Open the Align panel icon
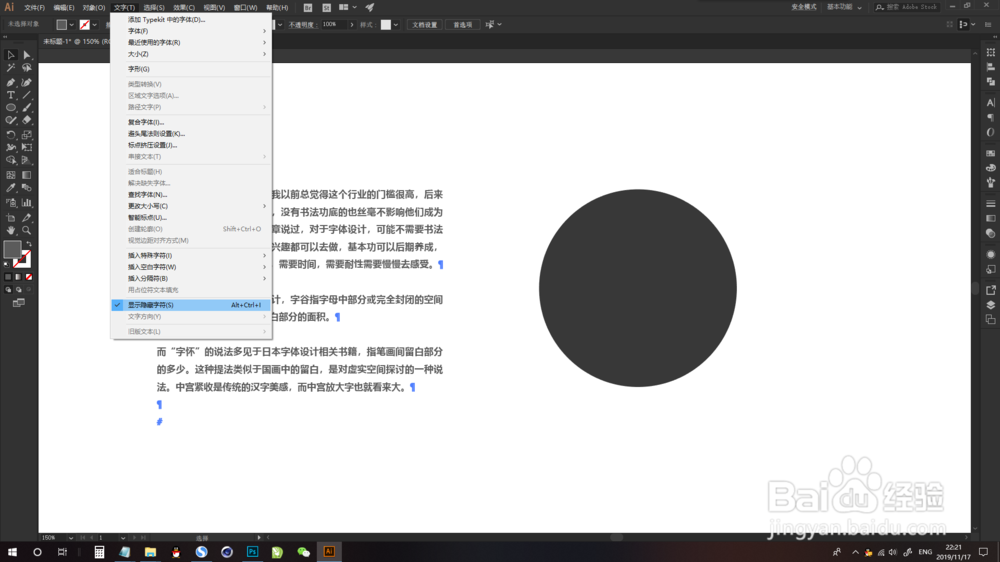Viewport: 1000px width, 562px height. point(990,67)
